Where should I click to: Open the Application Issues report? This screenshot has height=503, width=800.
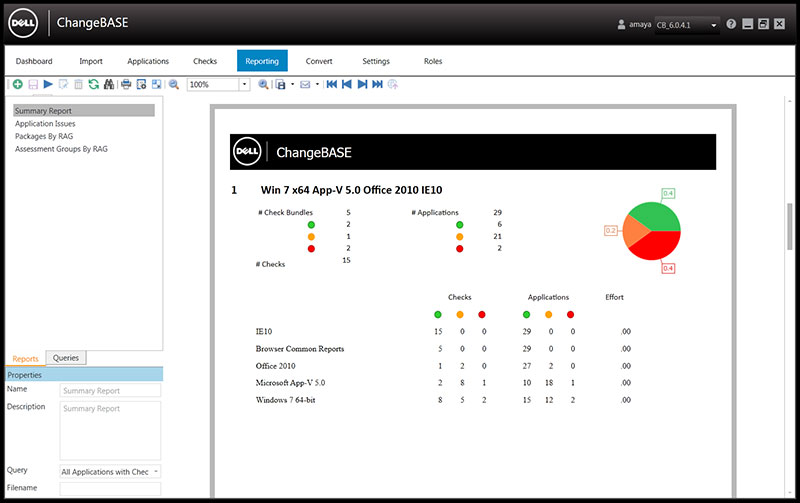(x=45, y=123)
